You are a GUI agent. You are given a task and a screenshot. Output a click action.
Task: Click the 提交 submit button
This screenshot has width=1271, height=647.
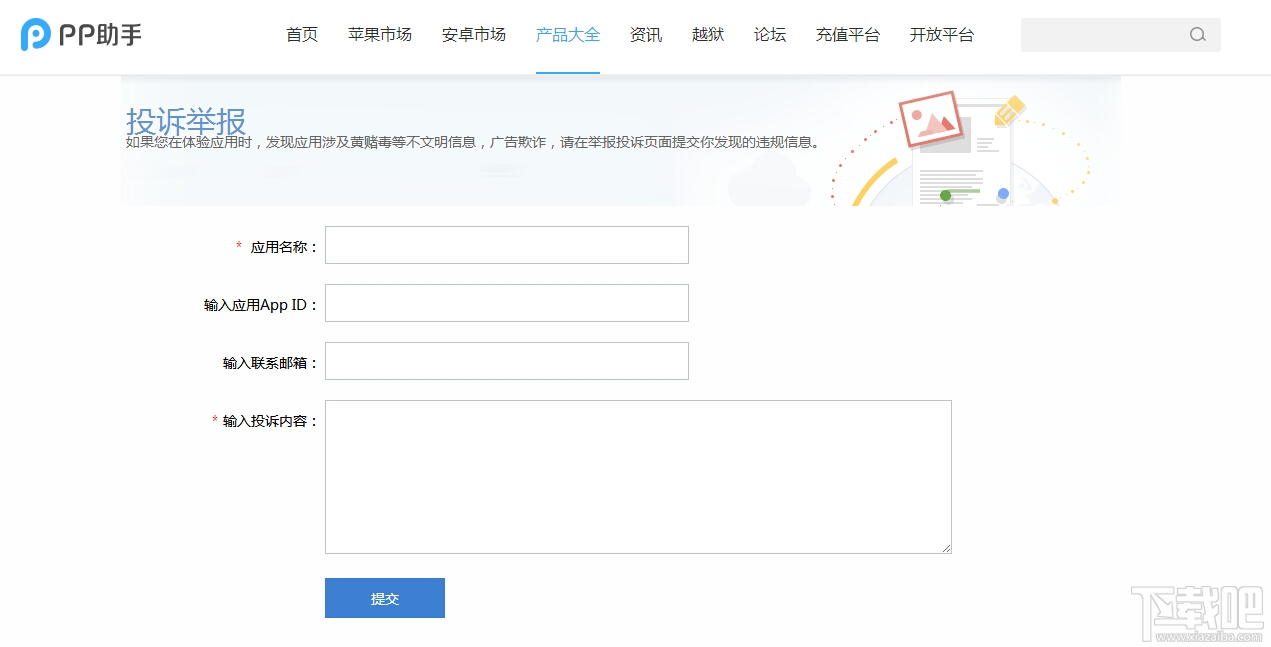tap(384, 598)
